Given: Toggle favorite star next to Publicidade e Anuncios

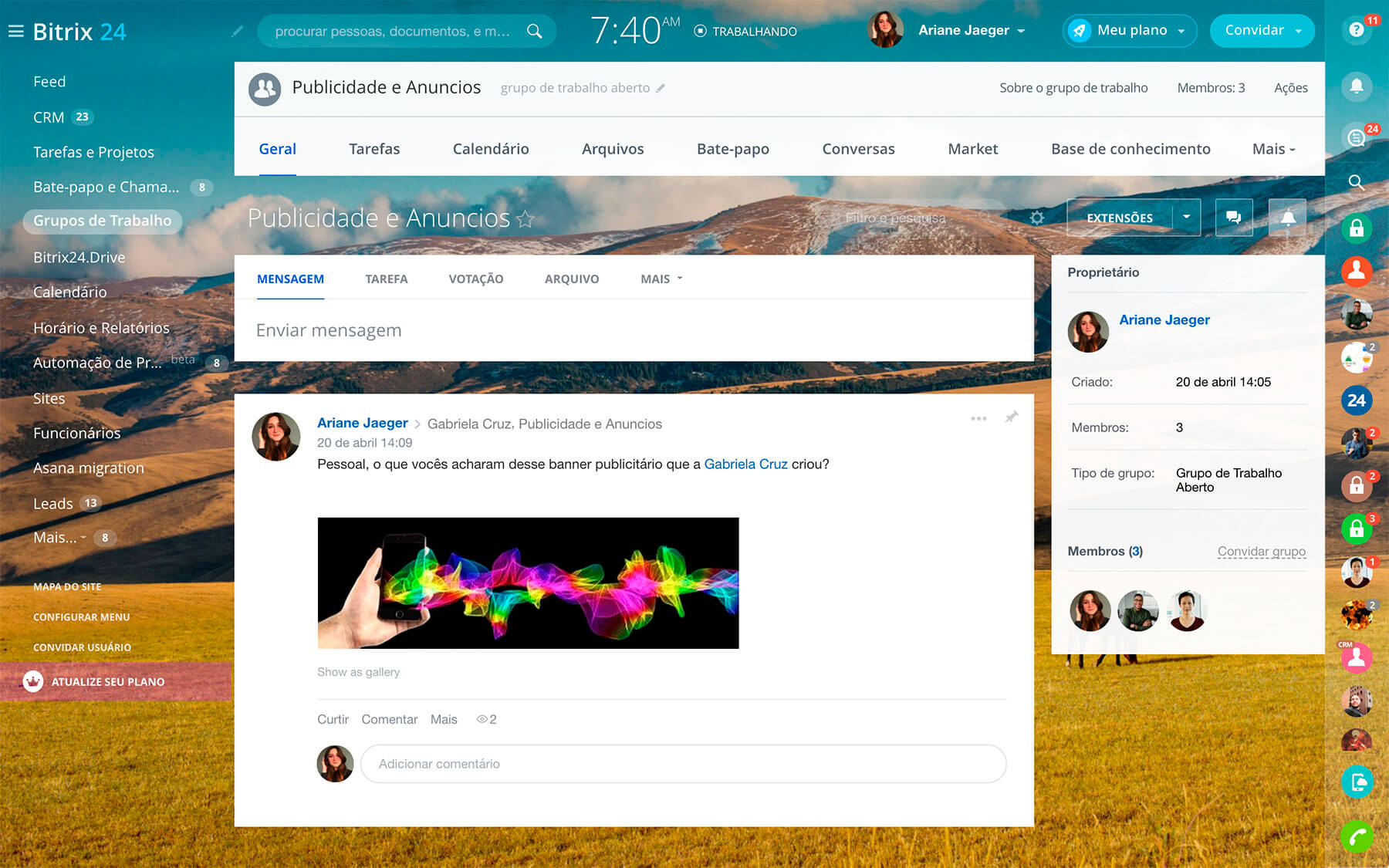Looking at the screenshot, I should 526,220.
